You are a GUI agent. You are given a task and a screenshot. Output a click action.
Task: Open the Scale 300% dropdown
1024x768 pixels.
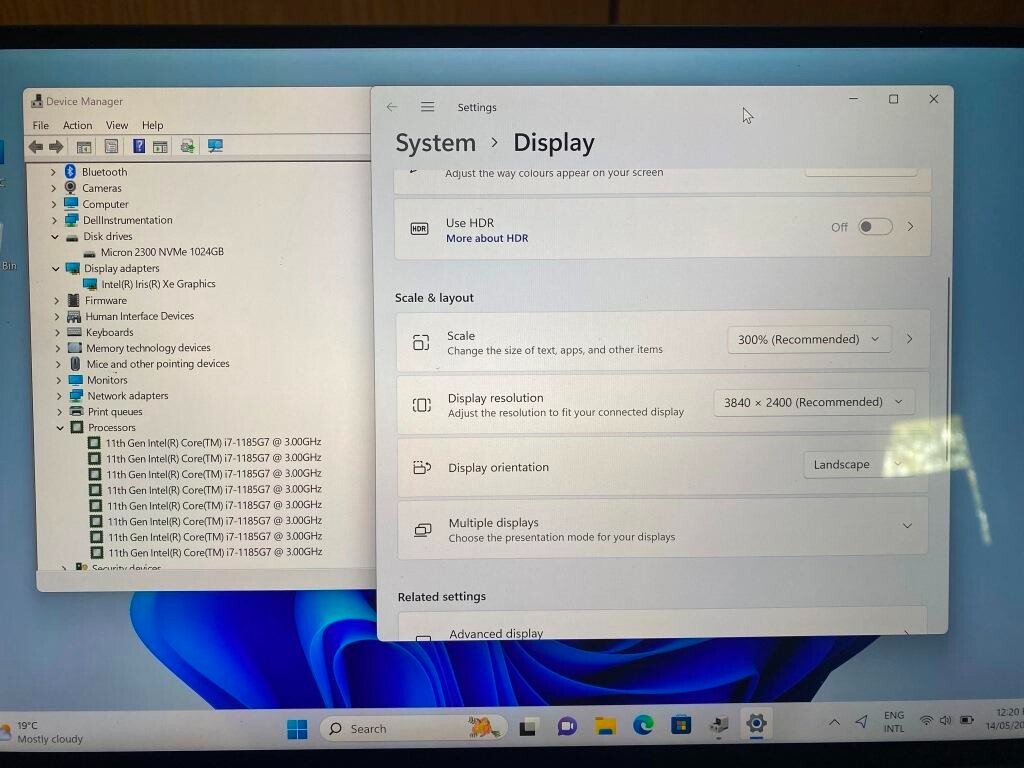(809, 340)
